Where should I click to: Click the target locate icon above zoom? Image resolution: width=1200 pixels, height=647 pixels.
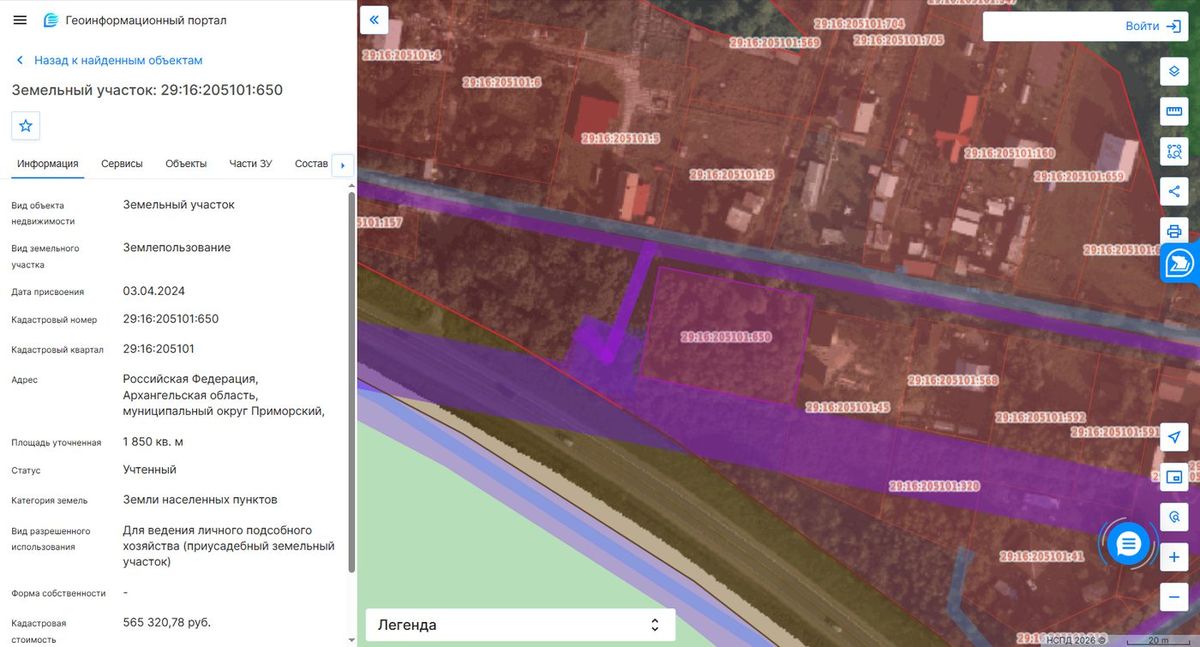1174,517
